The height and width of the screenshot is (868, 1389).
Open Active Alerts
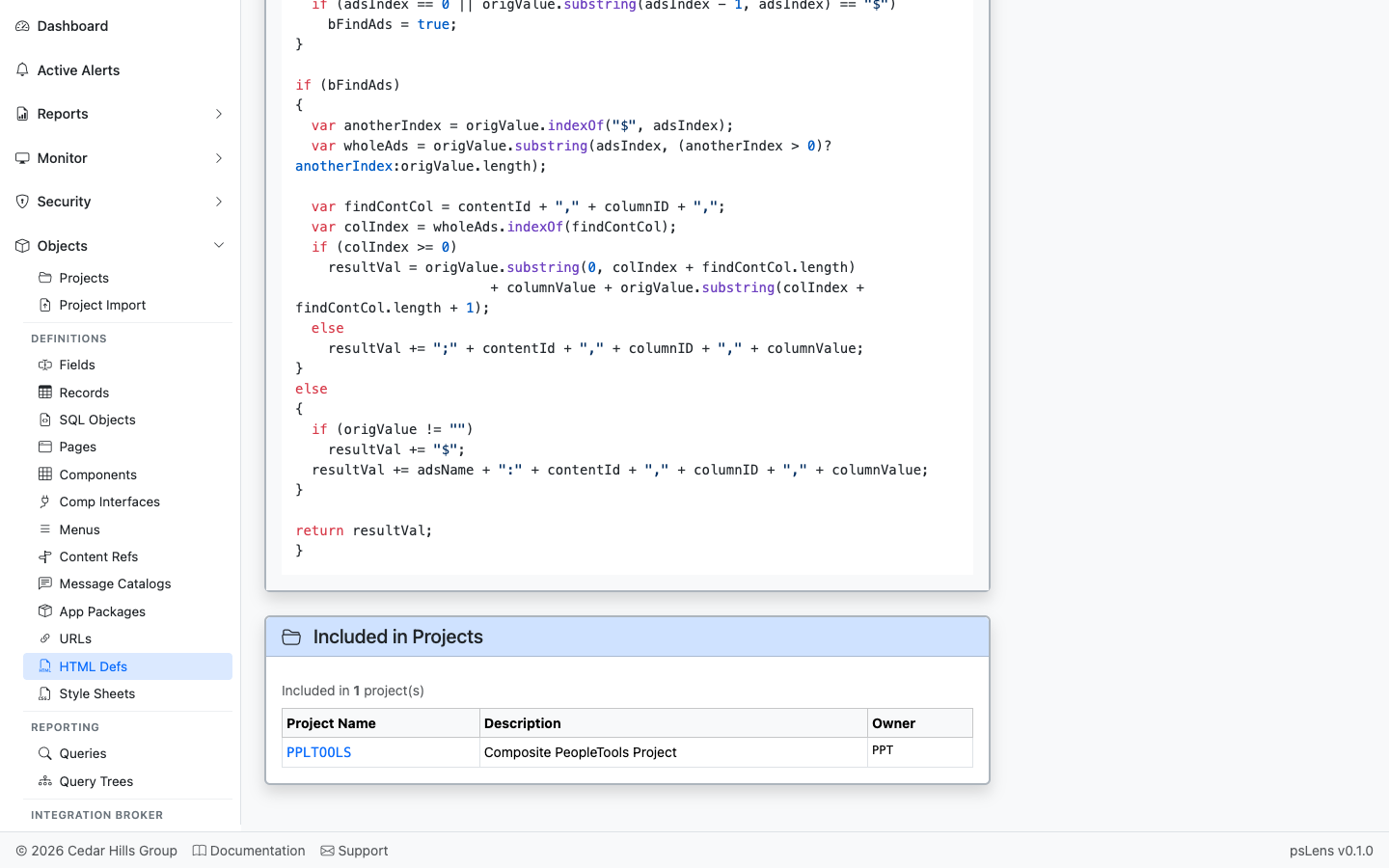[x=78, y=70]
